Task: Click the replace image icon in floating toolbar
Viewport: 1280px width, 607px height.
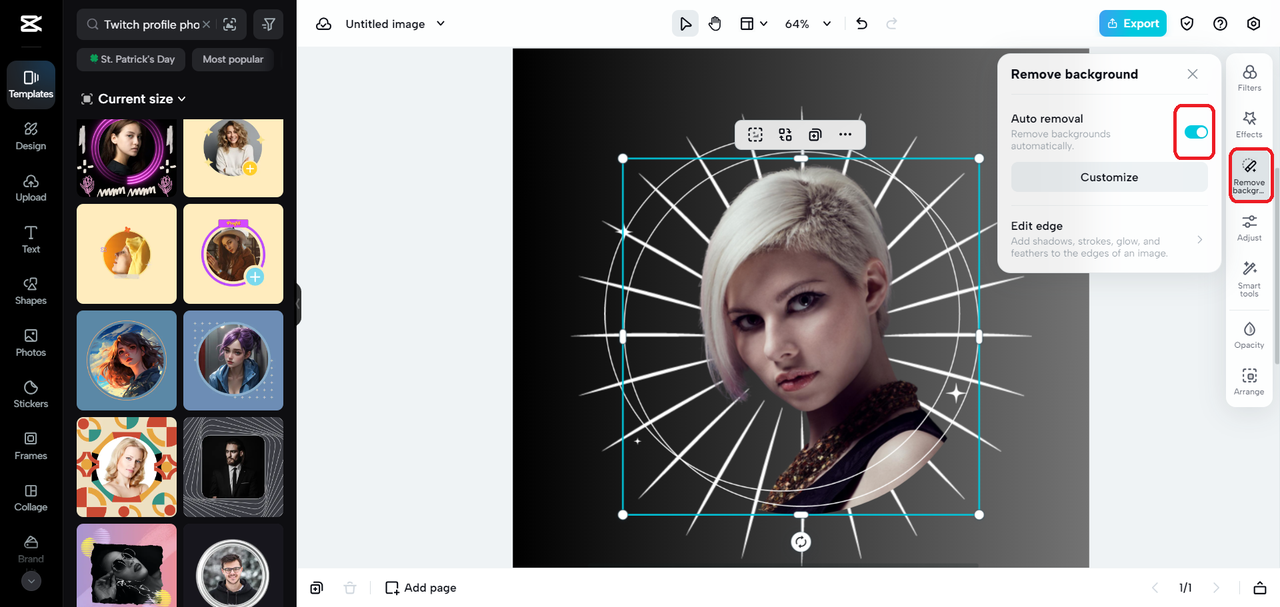Action: click(785, 134)
